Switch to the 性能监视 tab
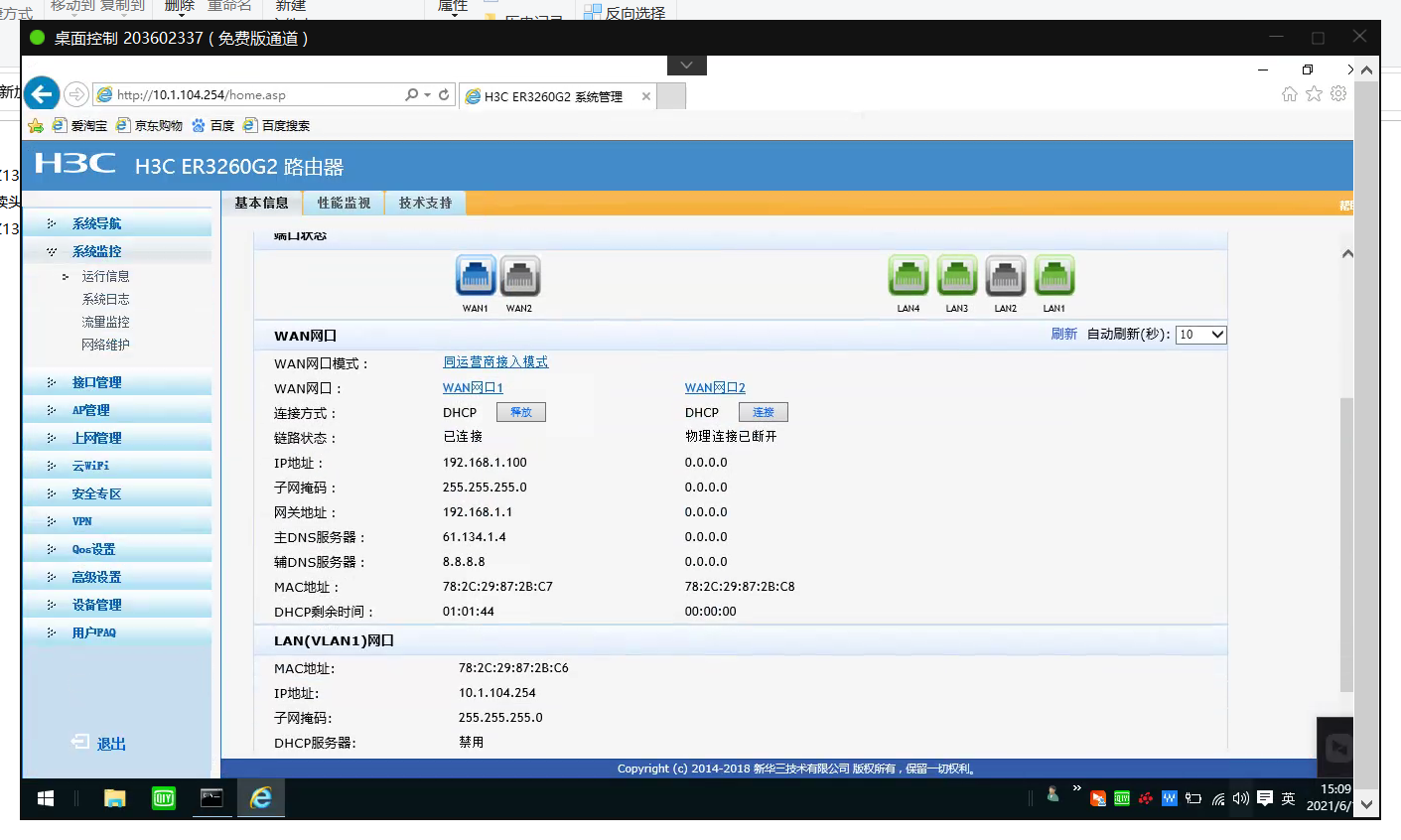This screenshot has width=1401, height=840. (x=344, y=203)
